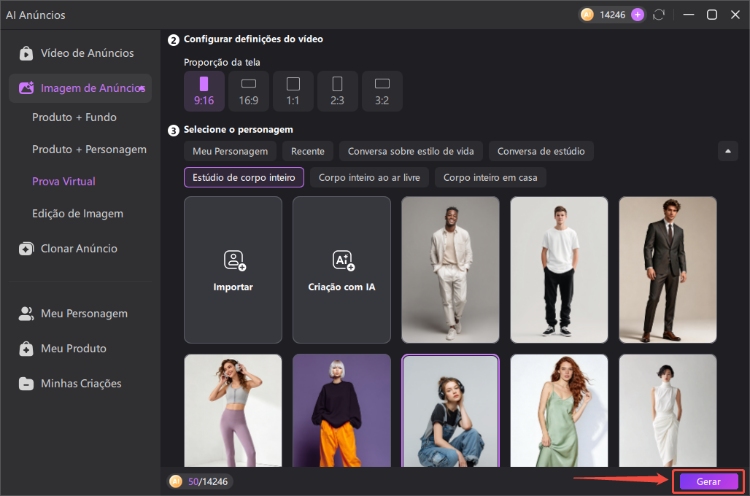750x496 pixels.
Task: Select girl in denim overalls thumbnail
Action: (x=450, y=410)
